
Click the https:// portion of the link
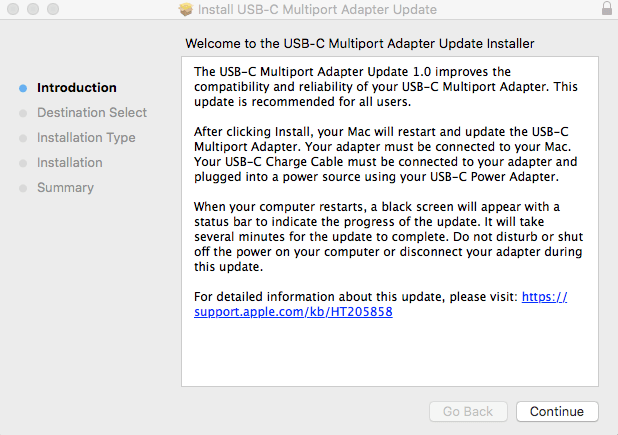(x=545, y=297)
